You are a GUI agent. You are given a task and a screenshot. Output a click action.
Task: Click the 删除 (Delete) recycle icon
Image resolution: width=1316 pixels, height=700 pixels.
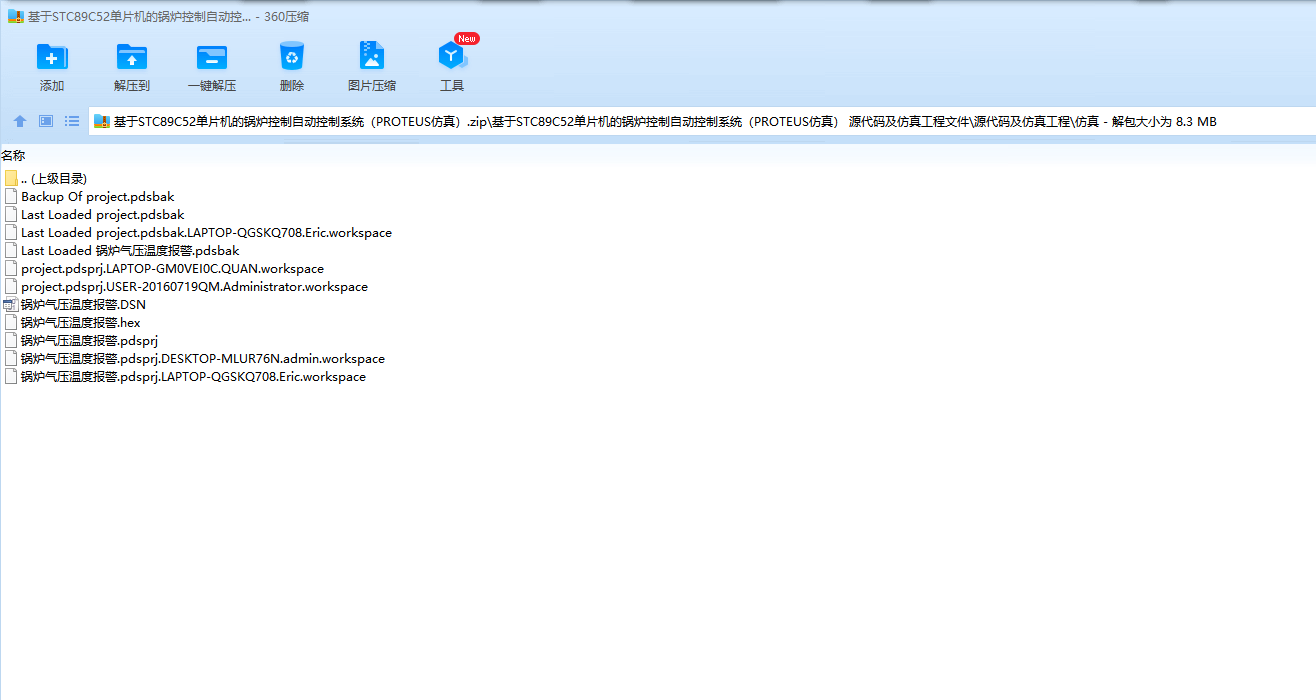coord(292,56)
